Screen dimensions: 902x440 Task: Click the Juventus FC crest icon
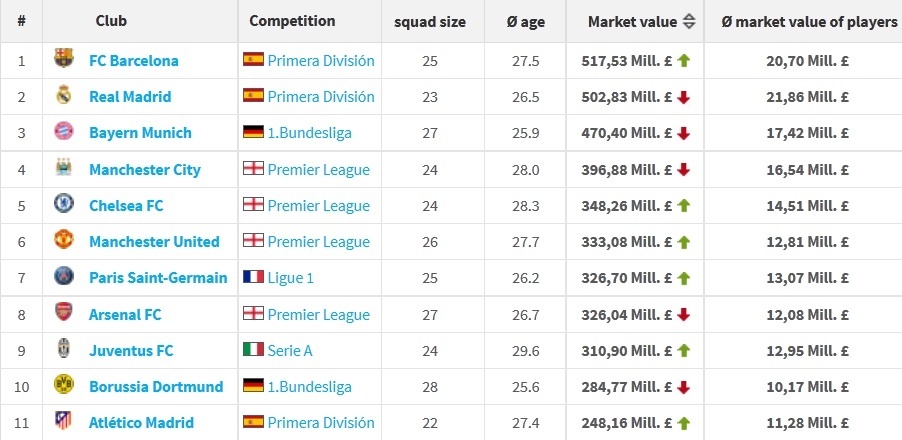[x=64, y=350]
